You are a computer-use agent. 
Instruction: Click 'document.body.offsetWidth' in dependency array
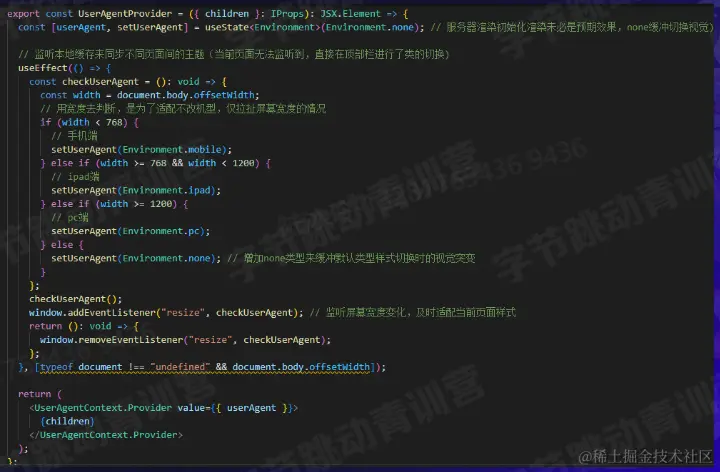click(301, 367)
